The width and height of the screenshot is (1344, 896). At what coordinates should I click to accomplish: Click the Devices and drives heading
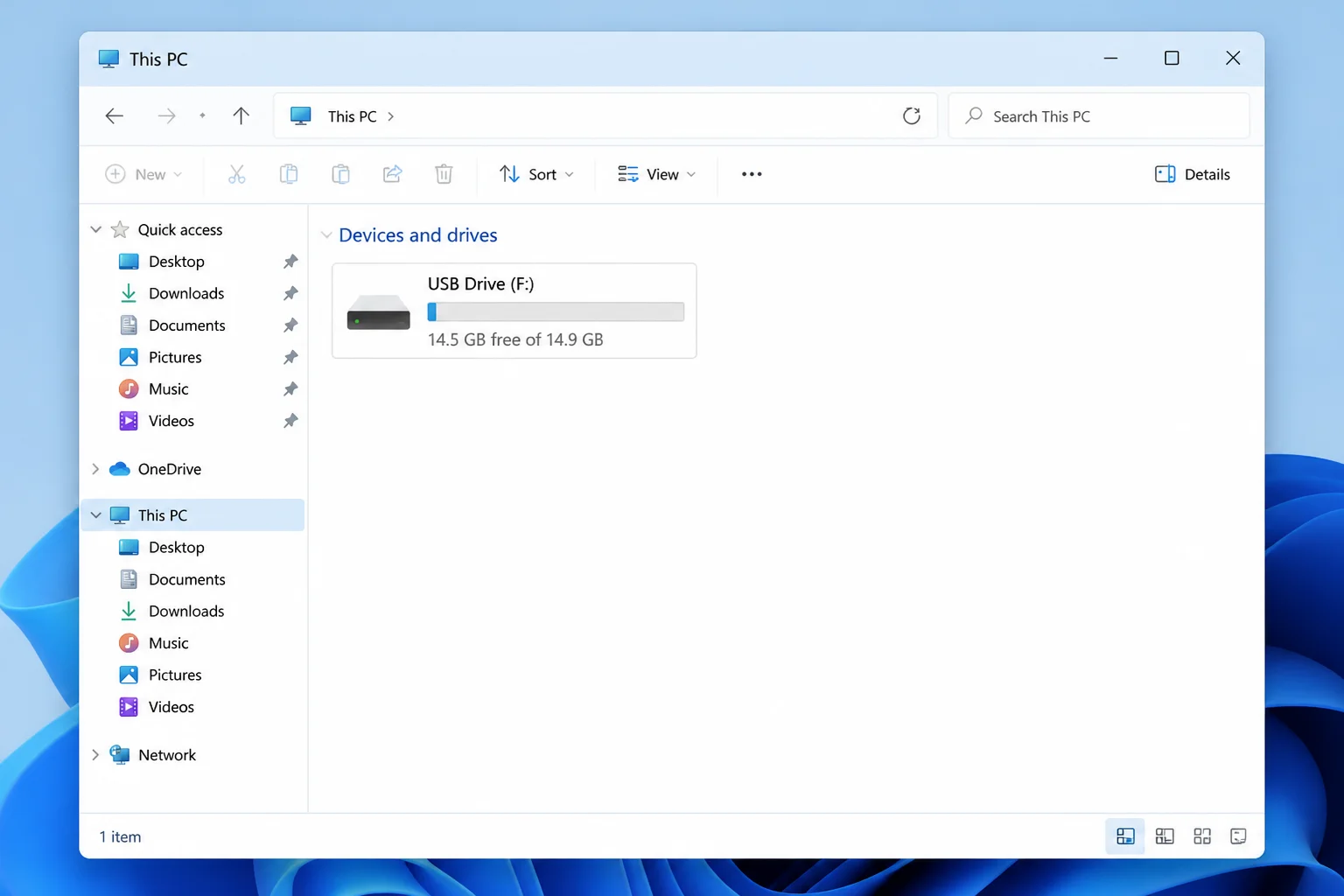point(417,235)
